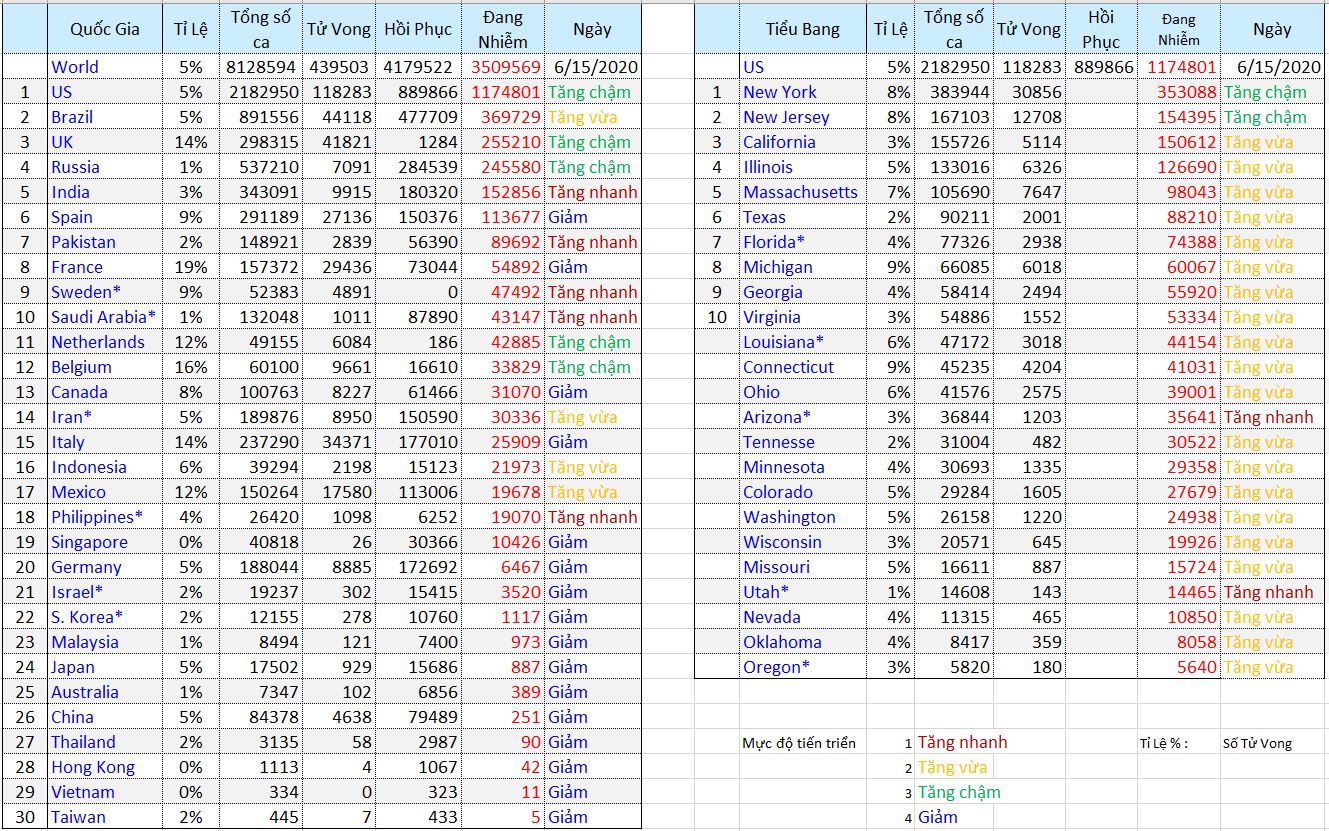Select the 'Tiểu Bang' header cell
The image size is (1329, 831).
[x=802, y=29]
